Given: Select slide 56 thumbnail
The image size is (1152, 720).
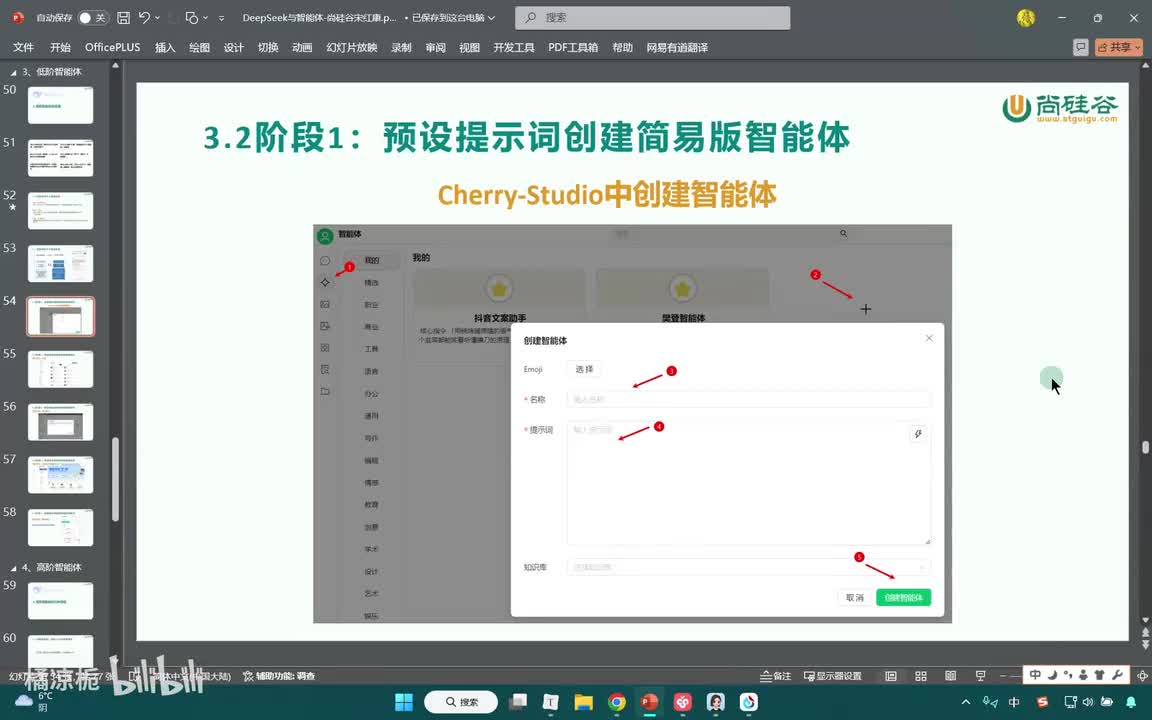Looking at the screenshot, I should point(60,422).
